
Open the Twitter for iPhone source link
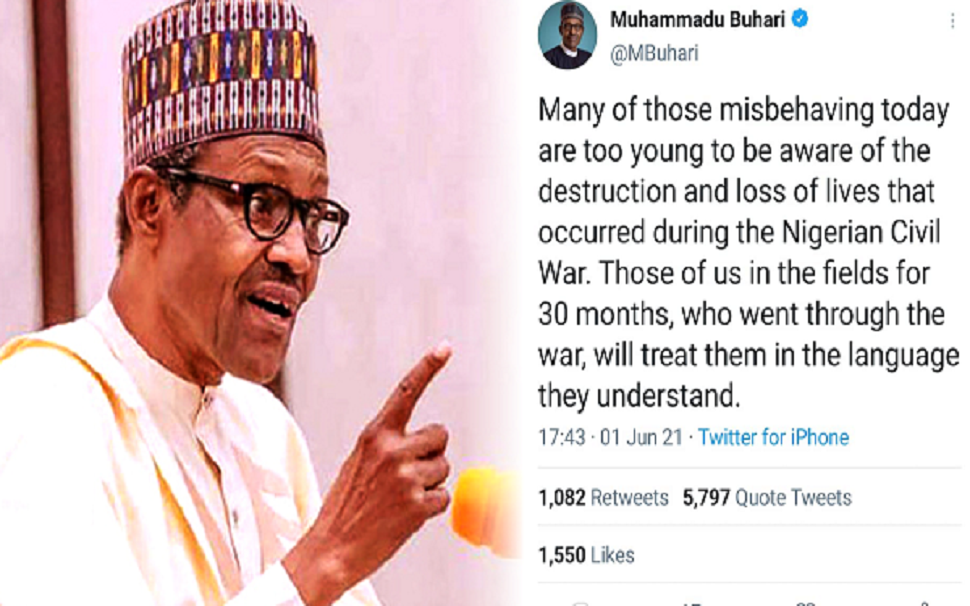[773, 437]
